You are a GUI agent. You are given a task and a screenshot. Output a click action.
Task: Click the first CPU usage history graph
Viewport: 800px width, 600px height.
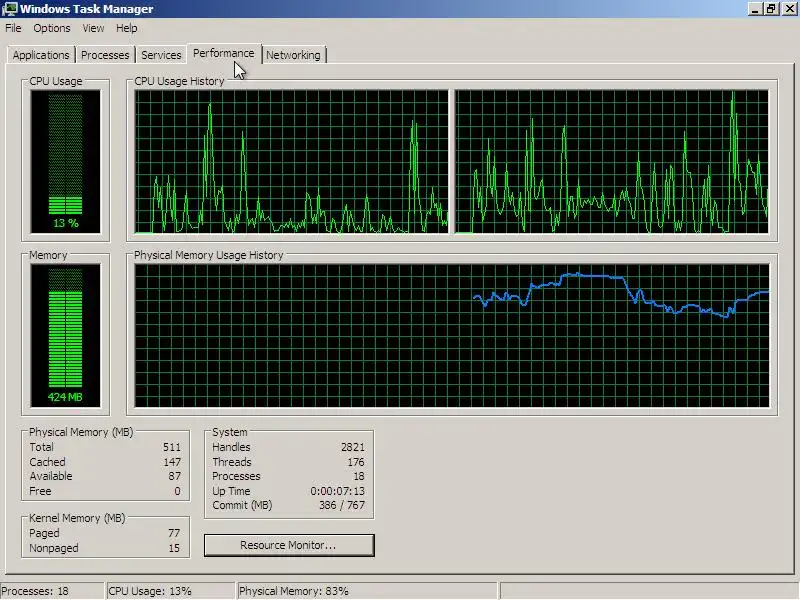tap(291, 162)
